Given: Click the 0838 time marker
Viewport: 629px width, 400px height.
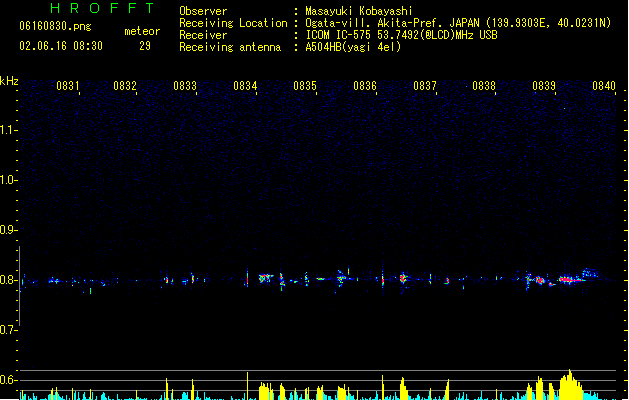Looking at the screenshot, I should click(x=484, y=86).
